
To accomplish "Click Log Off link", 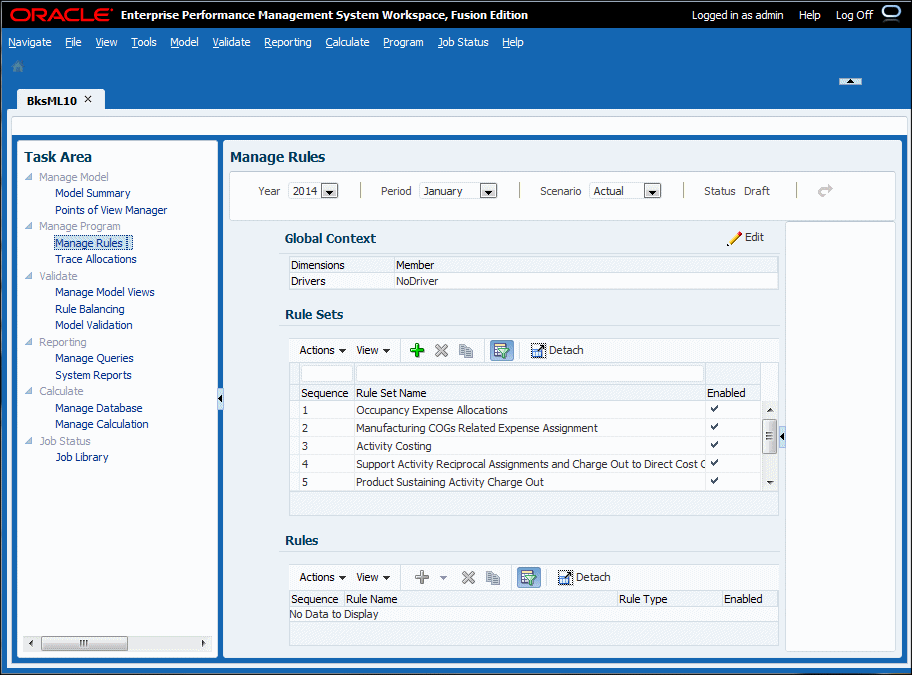I will pos(854,15).
